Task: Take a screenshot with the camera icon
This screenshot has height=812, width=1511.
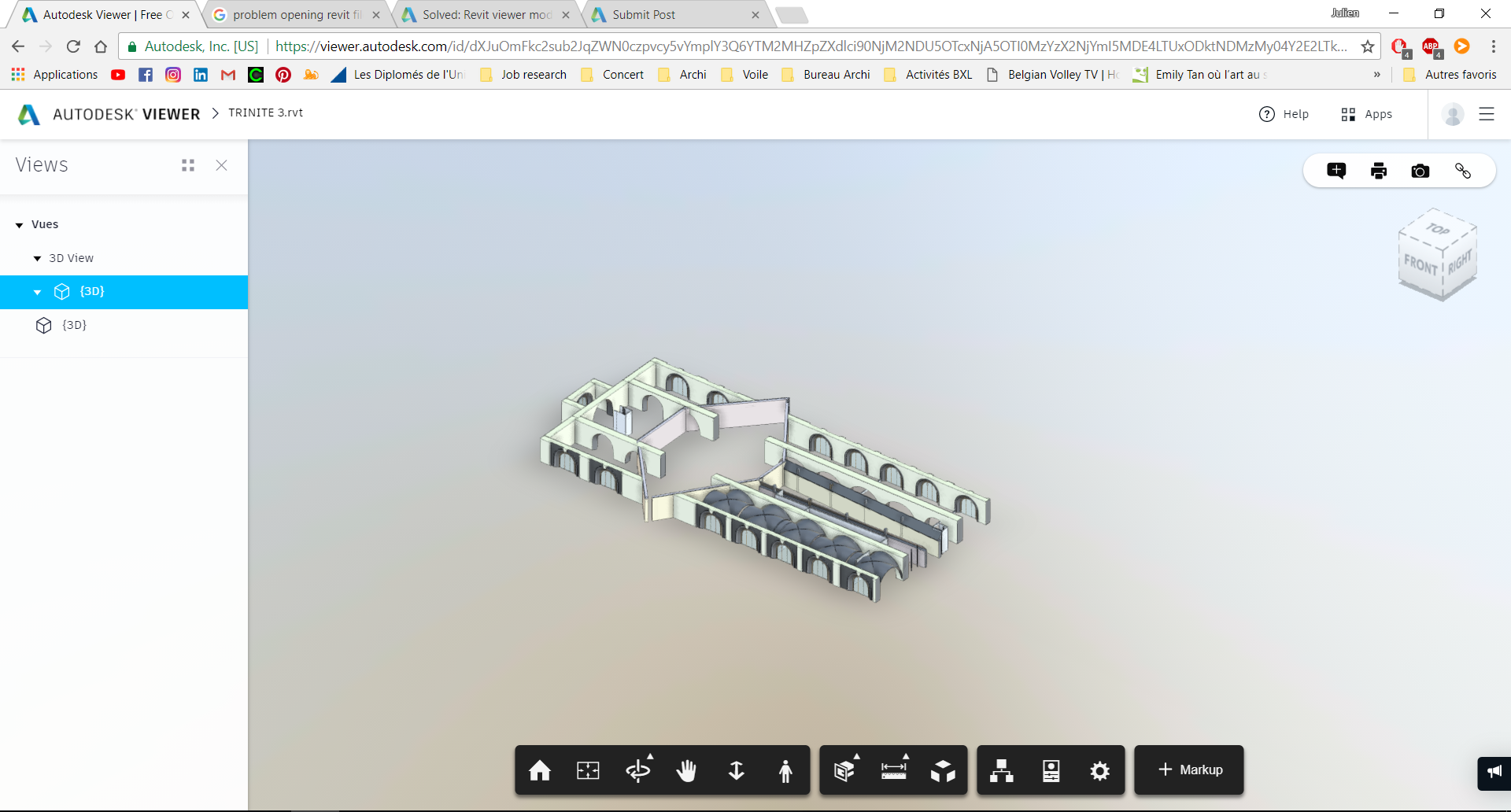Action: [x=1420, y=171]
